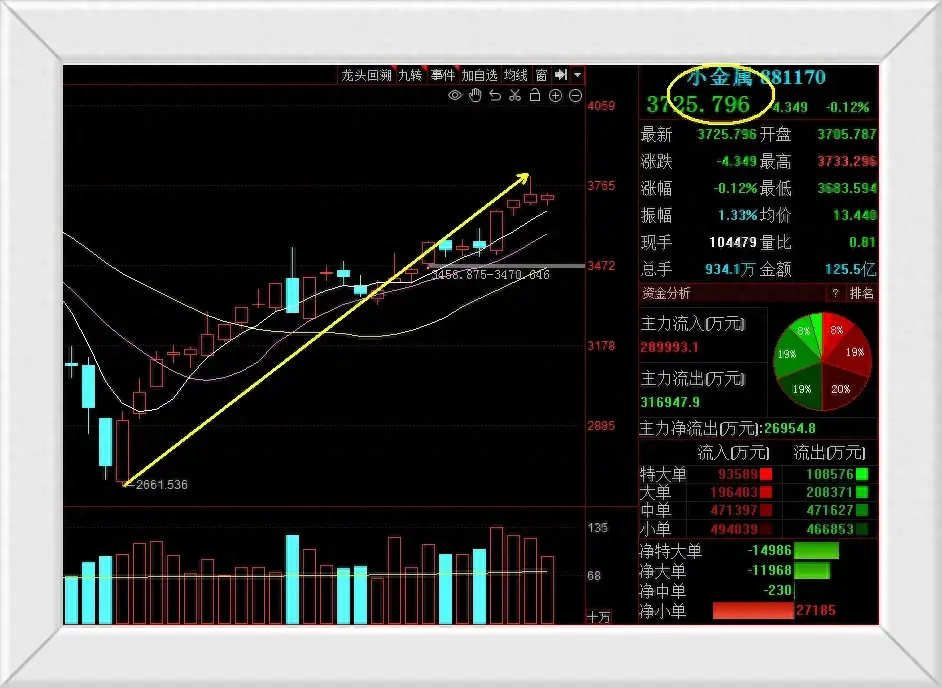Click the 排名 ranking button

pos(861,293)
